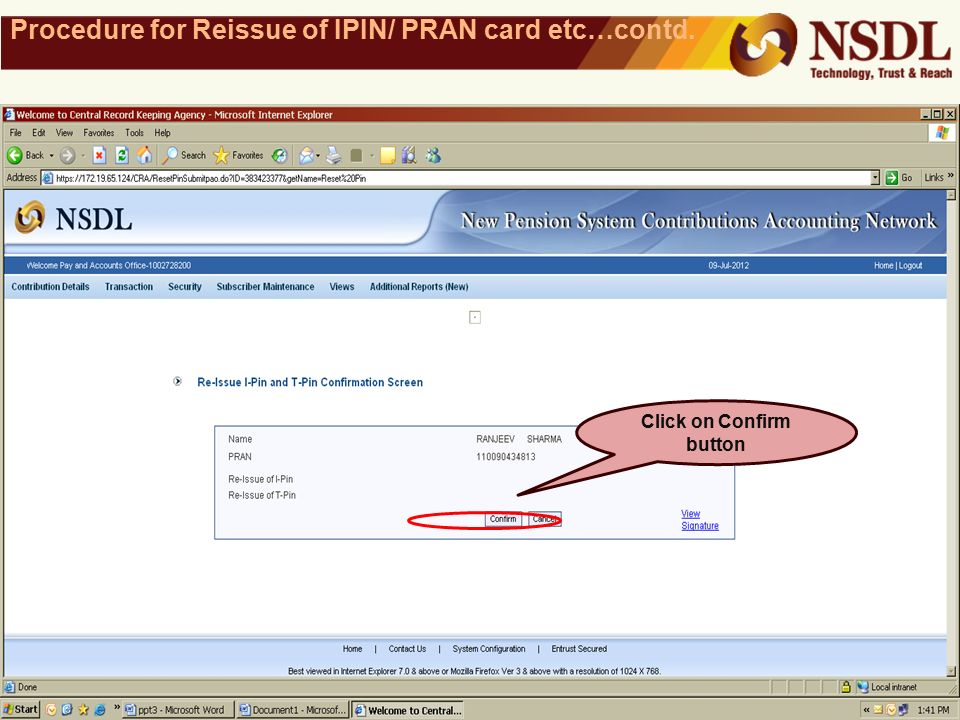Click the Entrust Secured footer link
Image resolution: width=960 pixels, height=720 pixels.
tap(579, 649)
